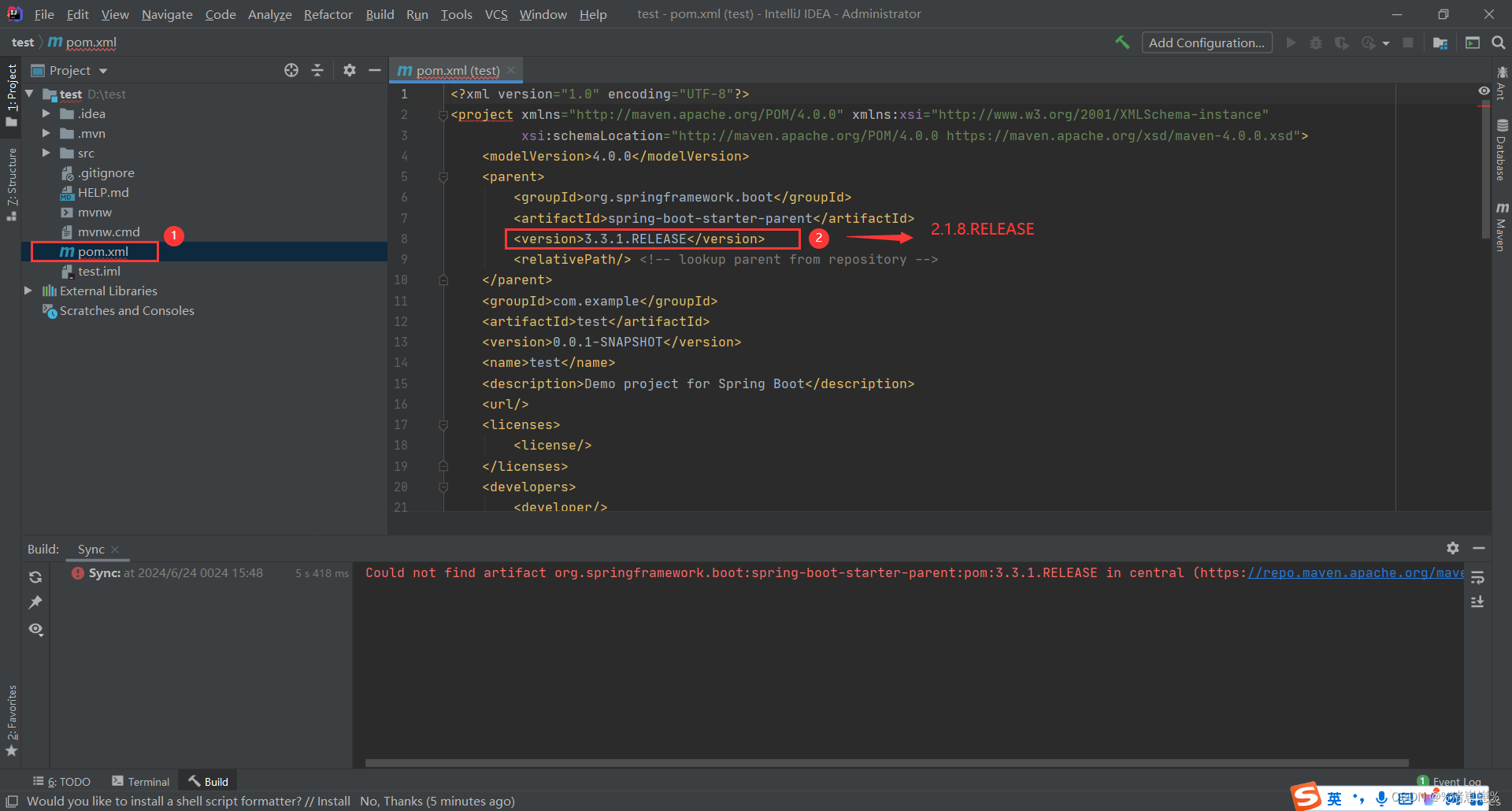Click the Search Everywhere magnifier icon

pyautogui.click(x=1499, y=43)
